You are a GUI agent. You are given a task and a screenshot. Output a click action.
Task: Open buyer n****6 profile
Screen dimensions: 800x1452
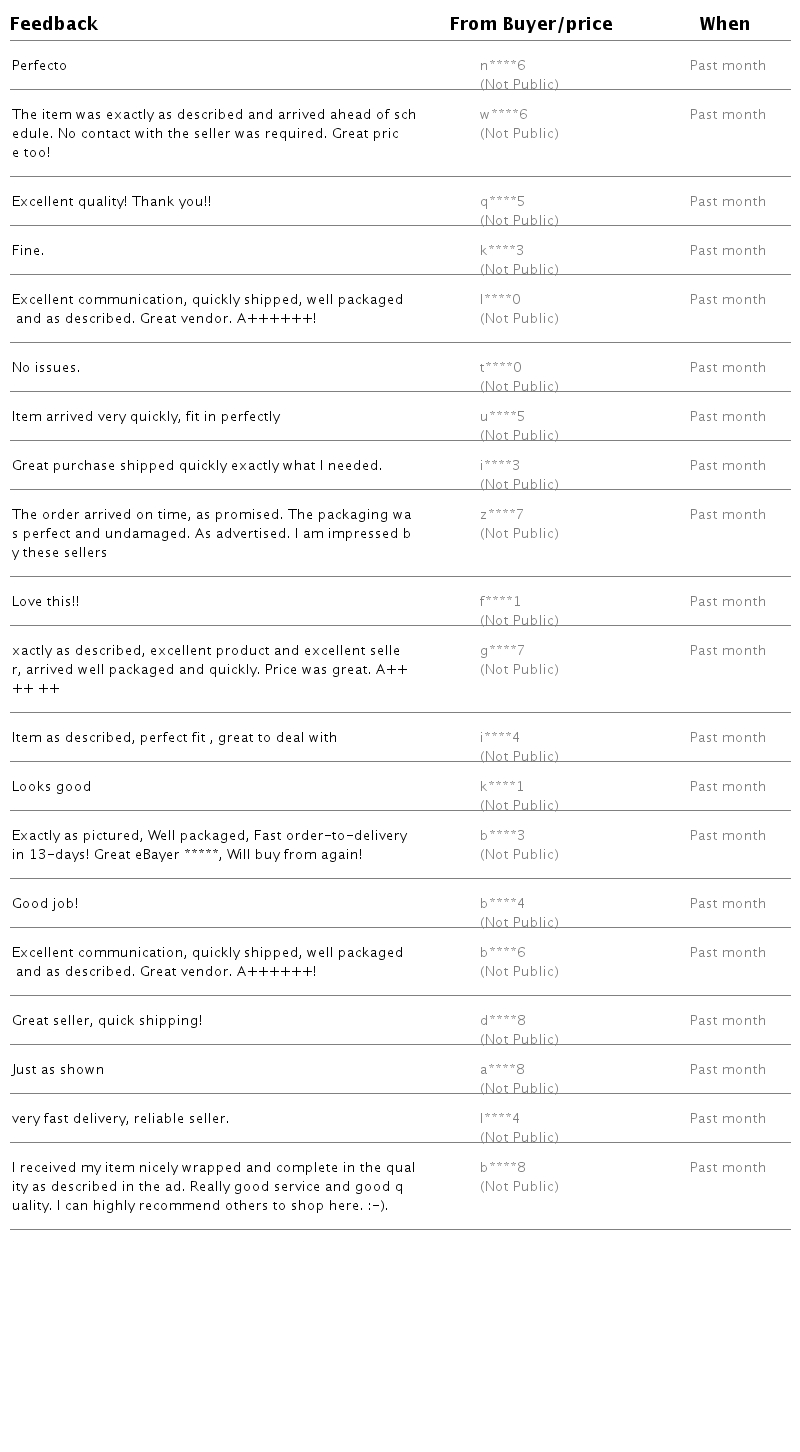(x=502, y=66)
